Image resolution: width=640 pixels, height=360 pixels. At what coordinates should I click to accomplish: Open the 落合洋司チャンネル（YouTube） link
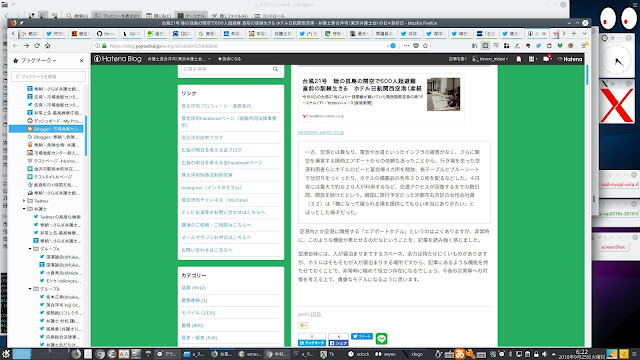(215, 200)
